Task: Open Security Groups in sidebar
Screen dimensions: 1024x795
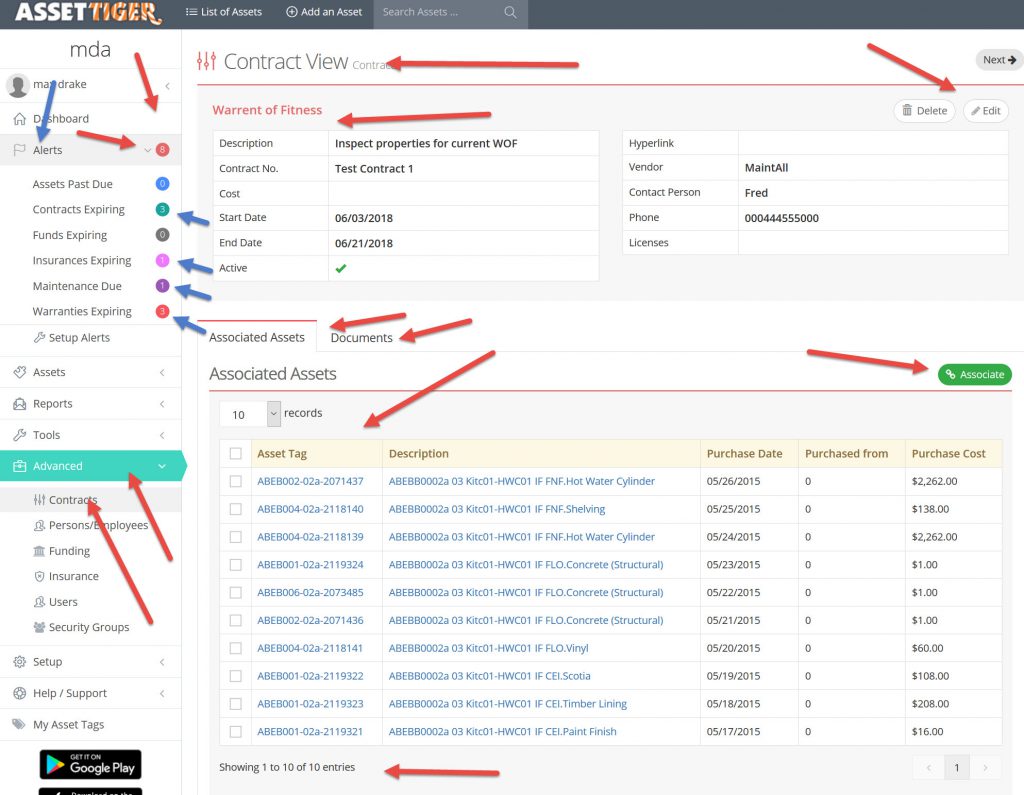Action: click(x=88, y=627)
